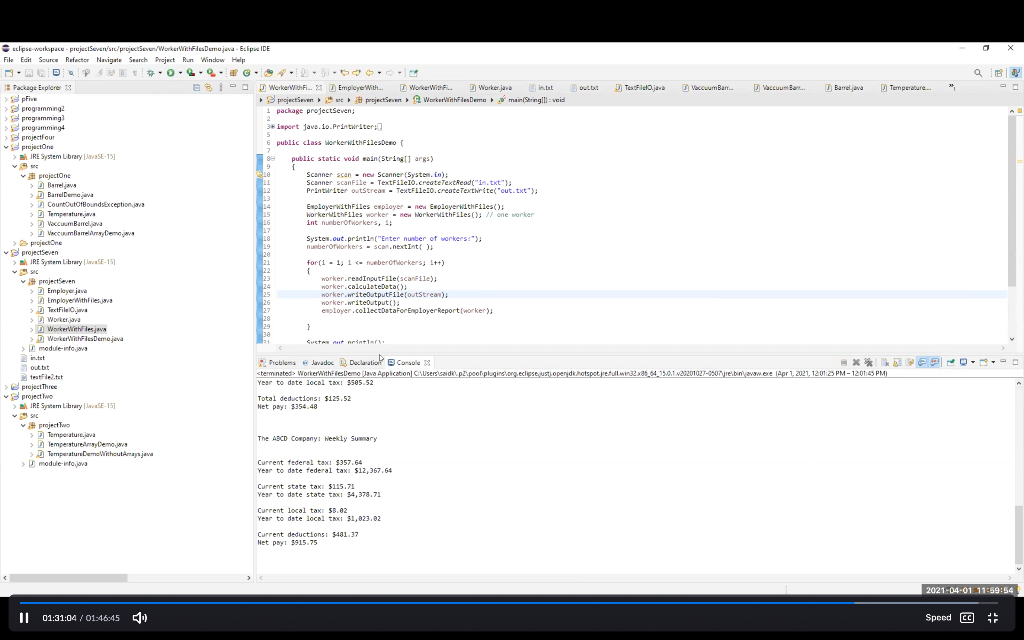1024x640 pixels.
Task: Select the Java perspective icon
Action: point(1016,72)
